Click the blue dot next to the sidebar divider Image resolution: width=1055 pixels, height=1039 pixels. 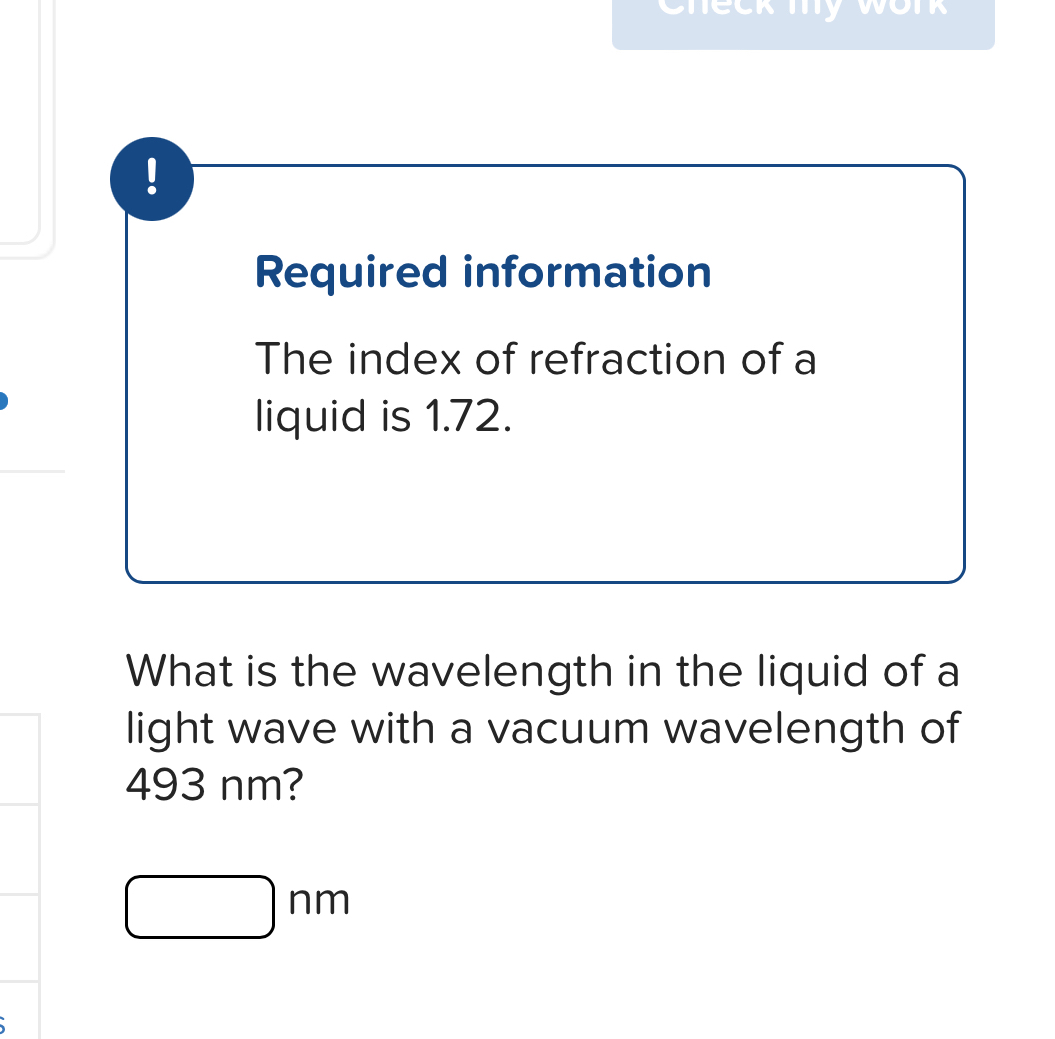4,399
